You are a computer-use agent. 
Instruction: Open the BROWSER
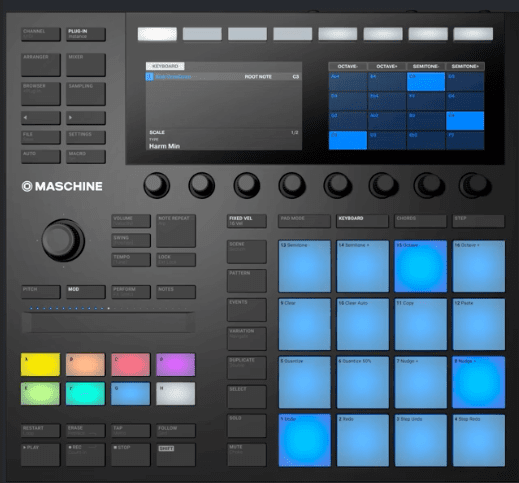[x=41, y=94]
